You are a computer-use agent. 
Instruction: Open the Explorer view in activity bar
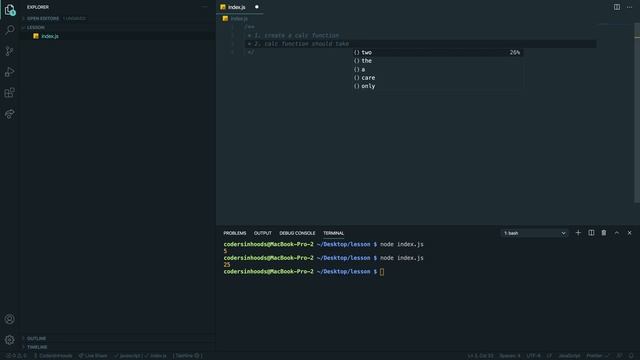(10, 10)
